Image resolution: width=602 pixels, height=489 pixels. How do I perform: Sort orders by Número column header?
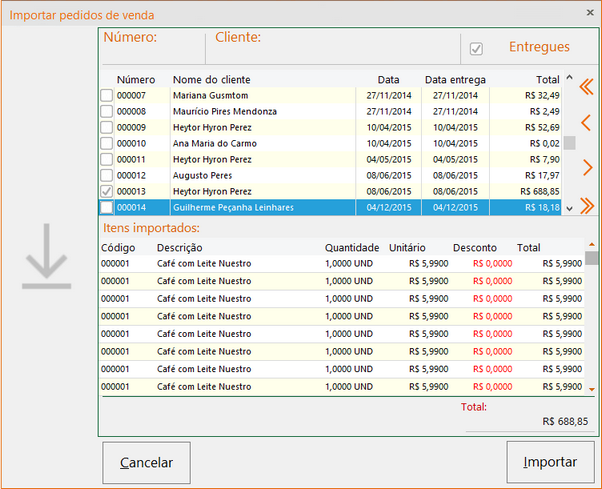coord(136,80)
